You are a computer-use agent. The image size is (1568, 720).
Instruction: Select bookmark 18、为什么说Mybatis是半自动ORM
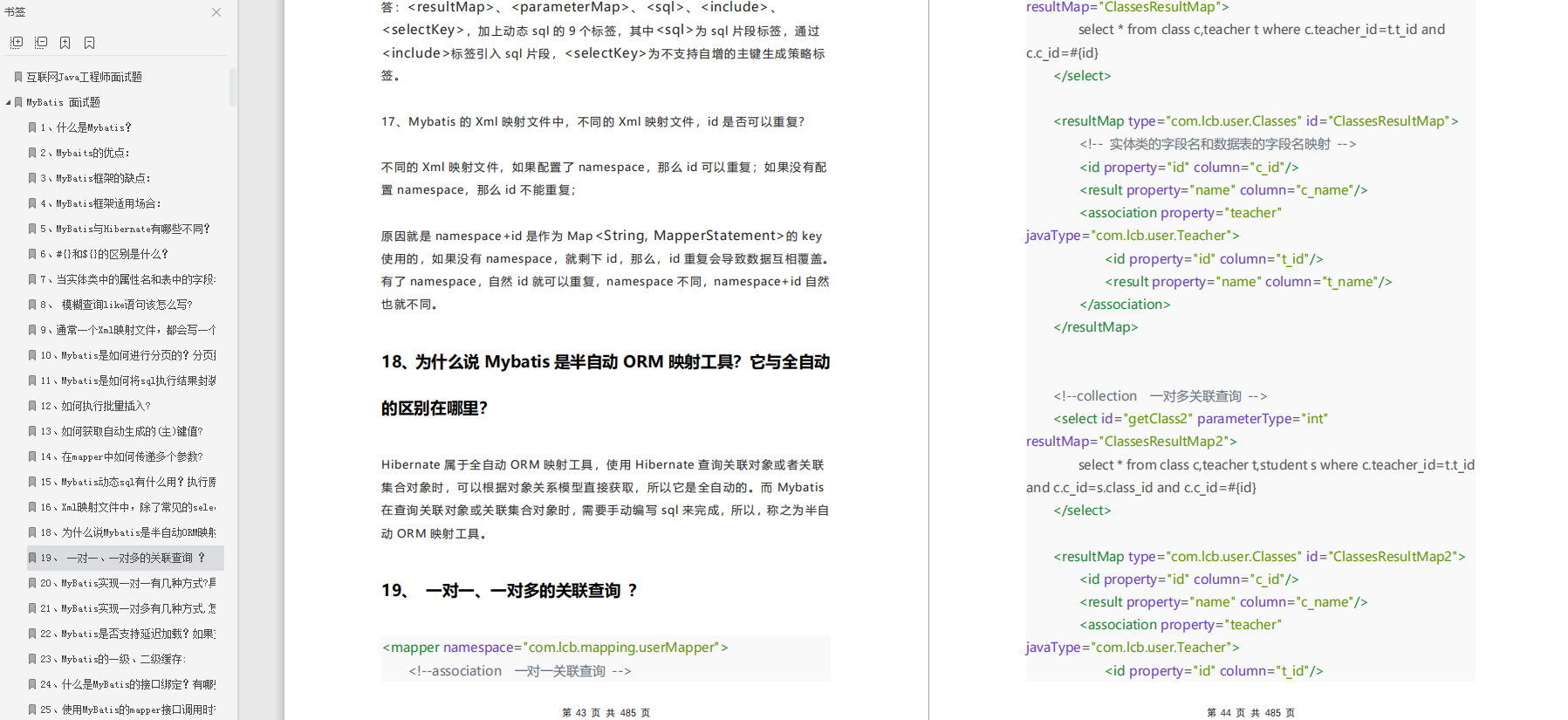(x=128, y=532)
